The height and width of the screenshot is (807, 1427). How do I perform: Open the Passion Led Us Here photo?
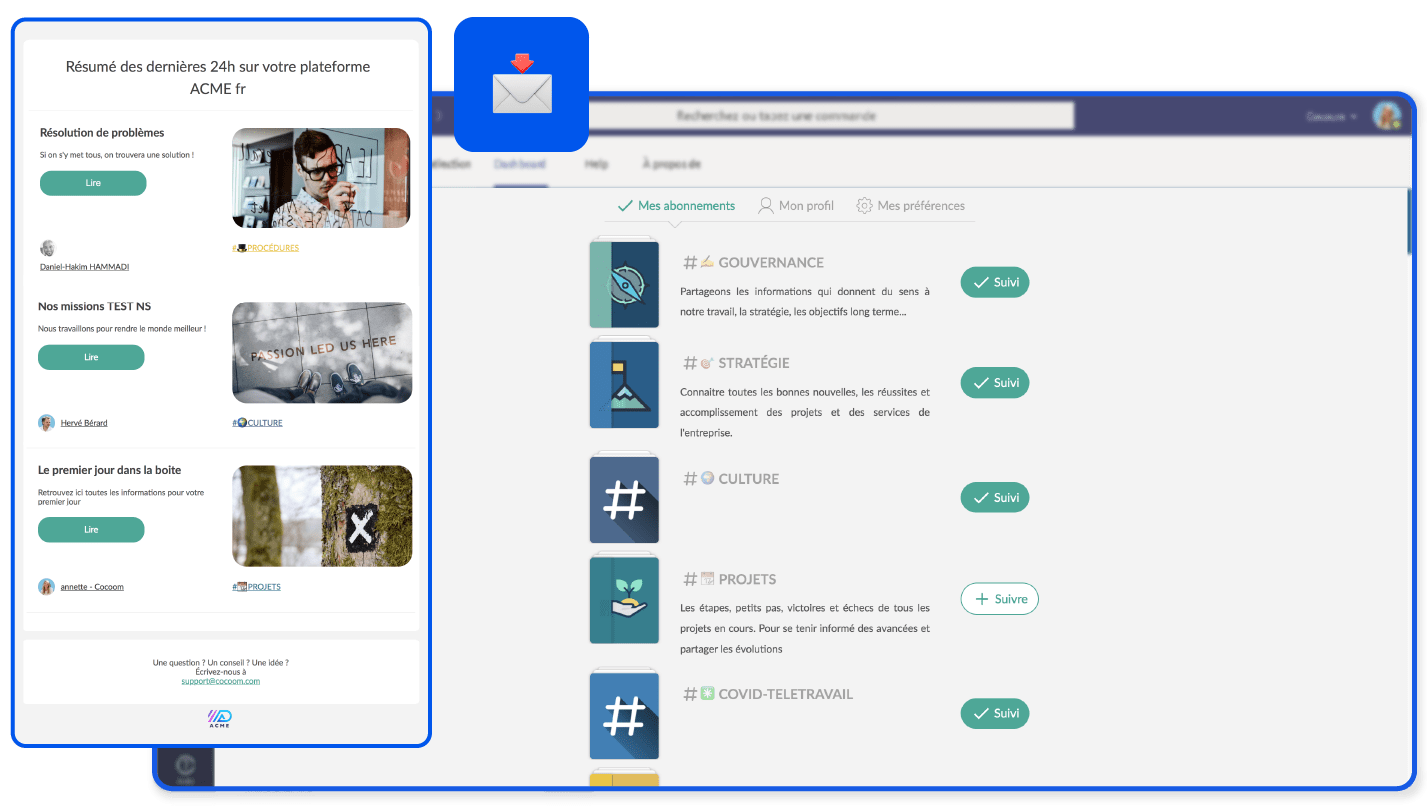pos(321,352)
